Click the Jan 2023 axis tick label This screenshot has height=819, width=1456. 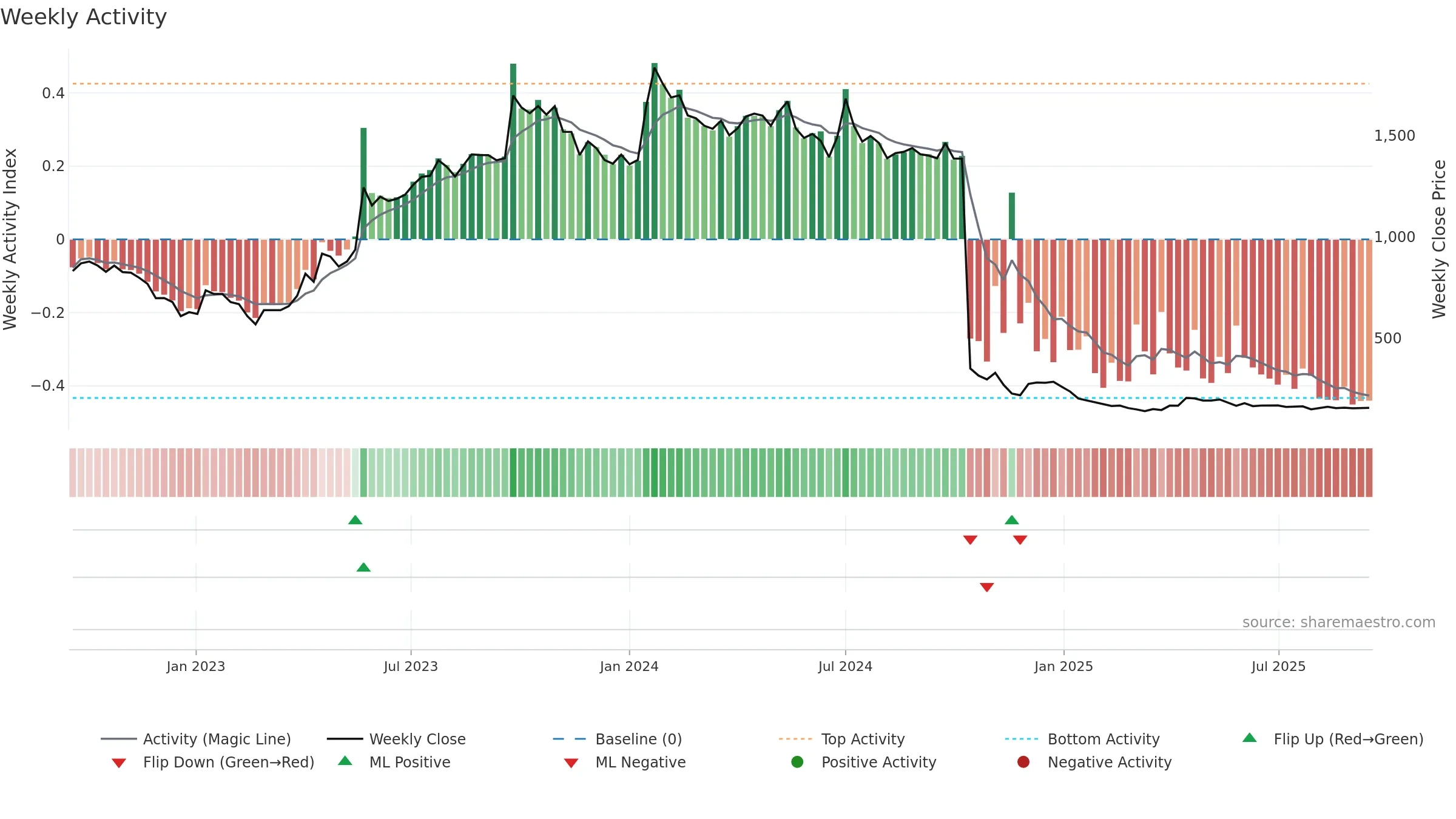coord(196,667)
